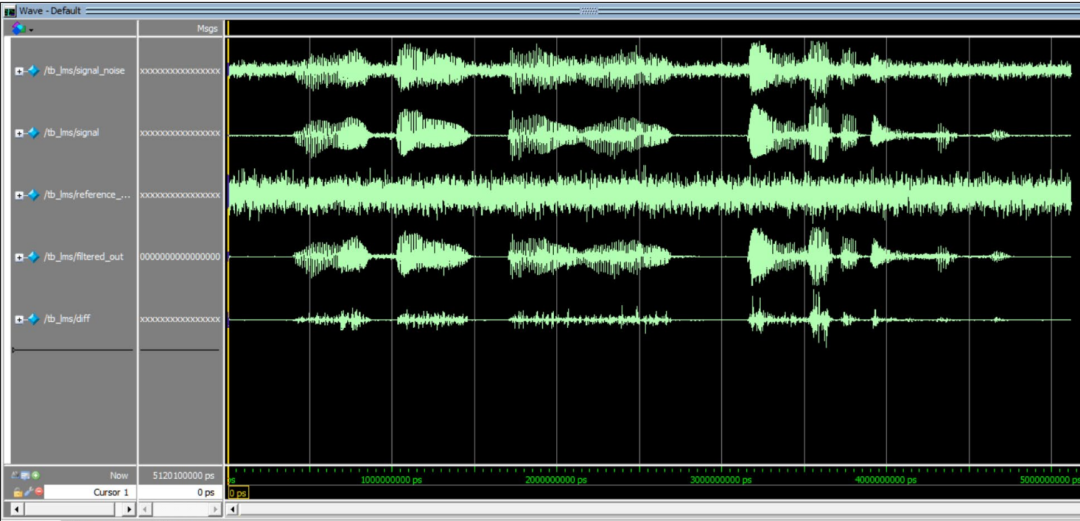
Task: Expand the /tb_lms/reference_... bus
Action: [x=19, y=195]
